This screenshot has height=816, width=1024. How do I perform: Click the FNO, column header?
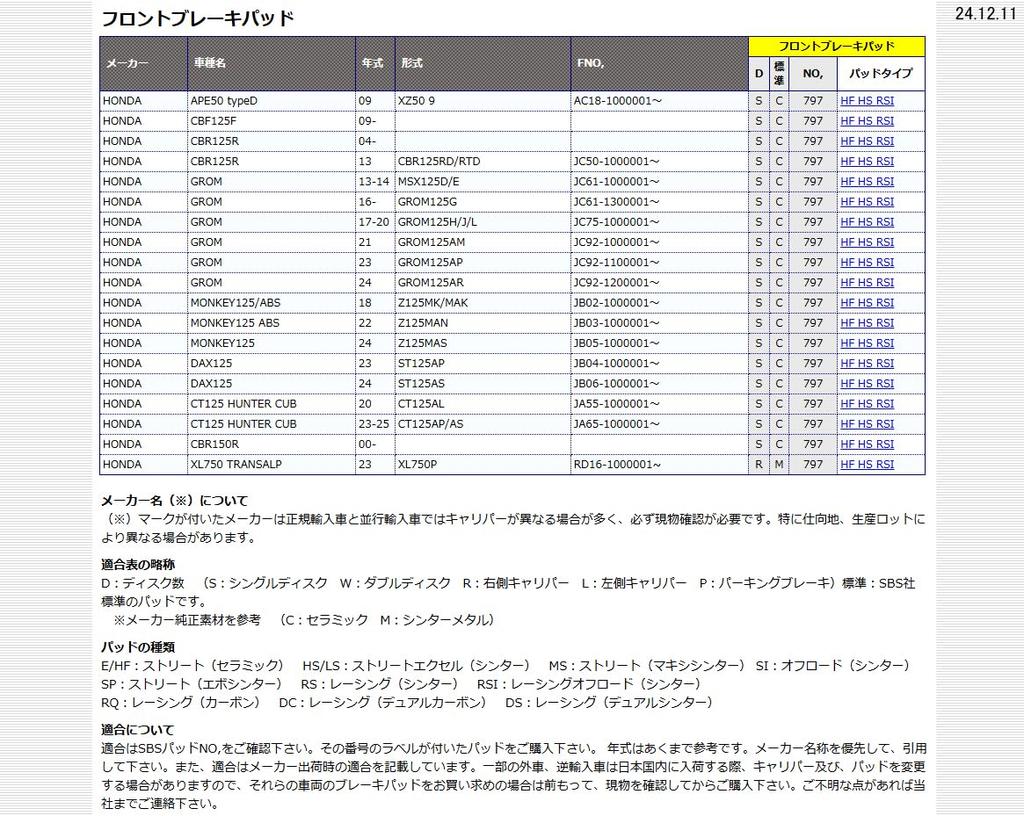(590, 63)
